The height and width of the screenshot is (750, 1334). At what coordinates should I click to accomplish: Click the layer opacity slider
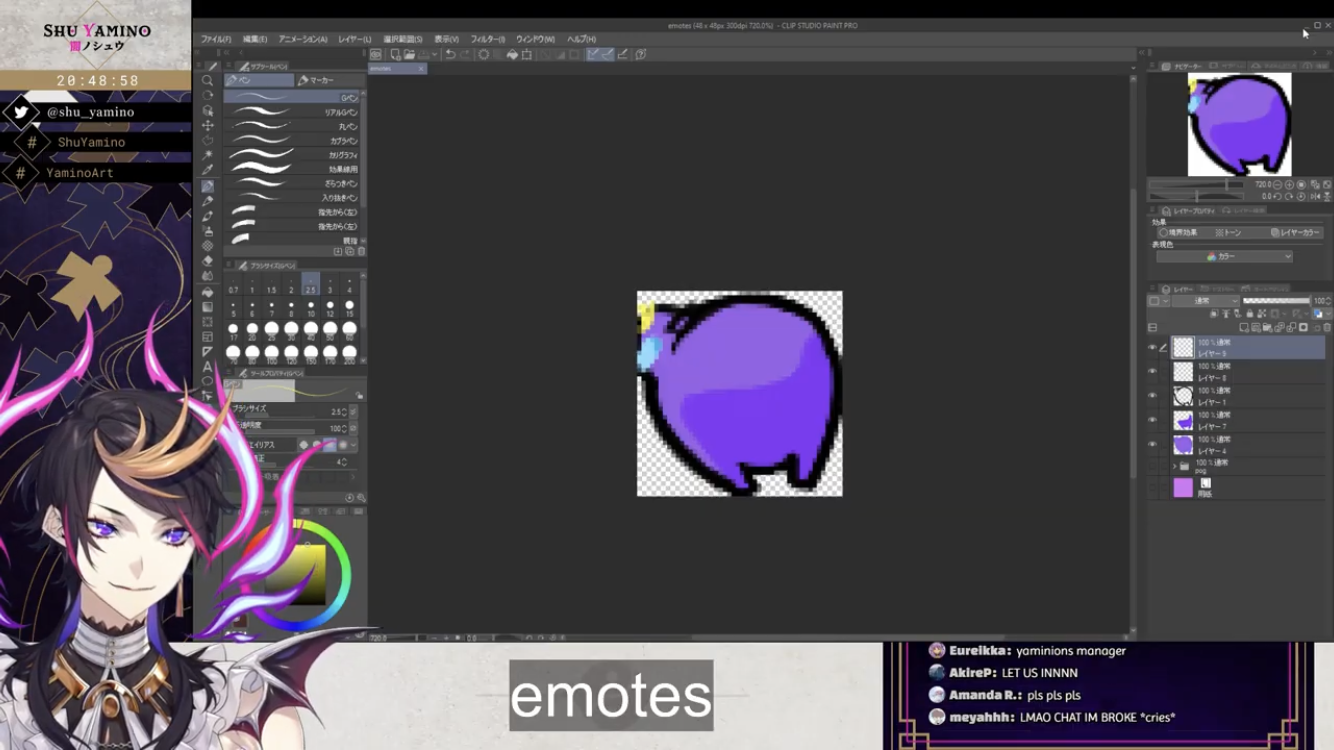tap(1276, 301)
